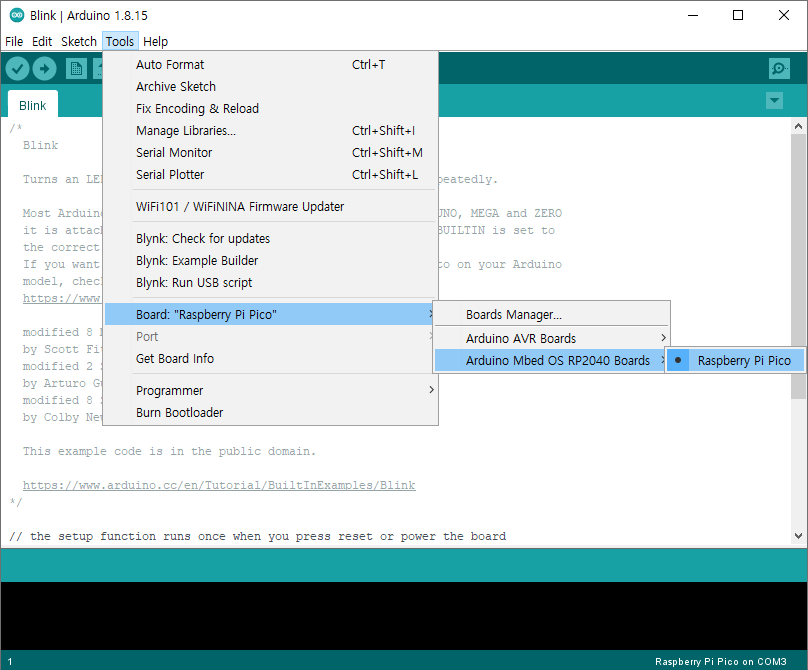Click the Arduino logo in title bar
Viewport: 808px width, 670px height.
pos(17,15)
